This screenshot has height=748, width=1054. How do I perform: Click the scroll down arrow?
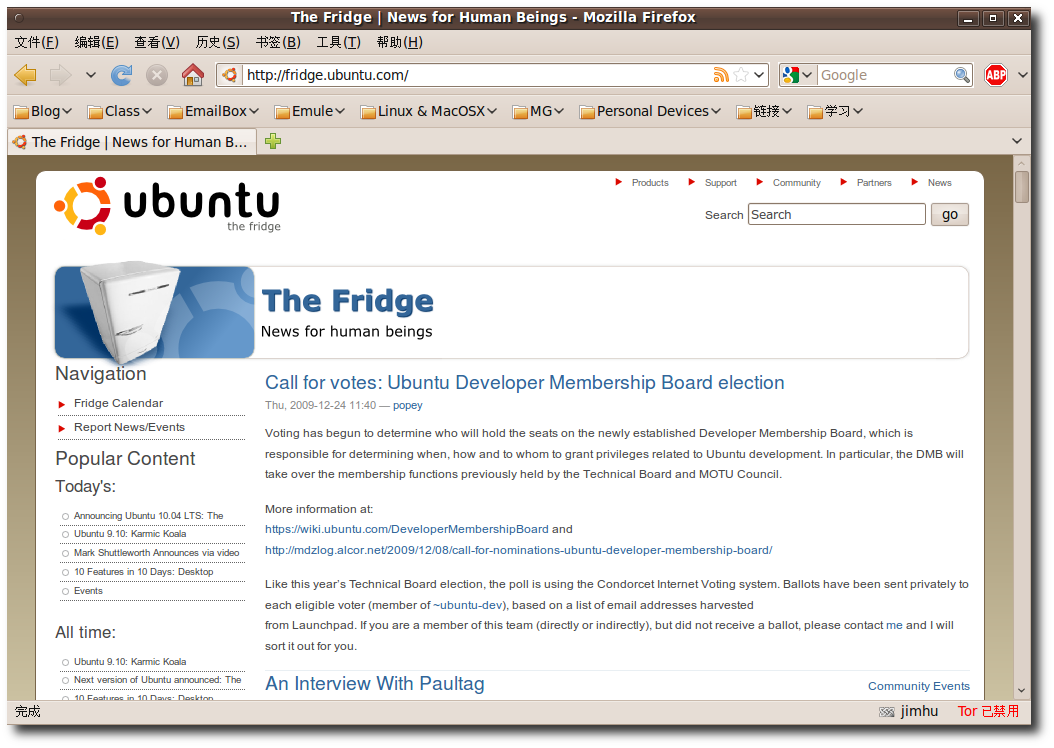(x=1022, y=690)
